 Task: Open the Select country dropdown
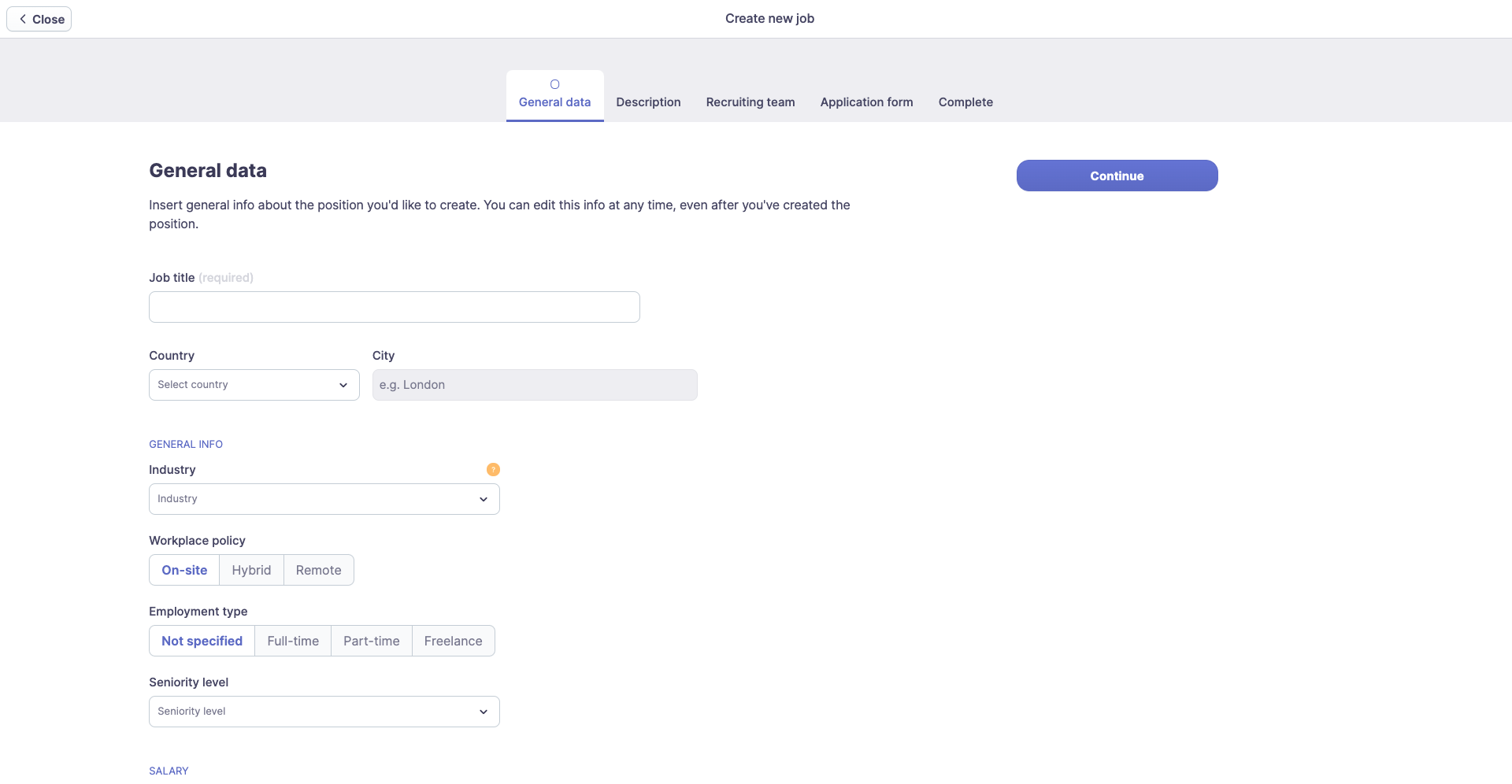click(254, 385)
